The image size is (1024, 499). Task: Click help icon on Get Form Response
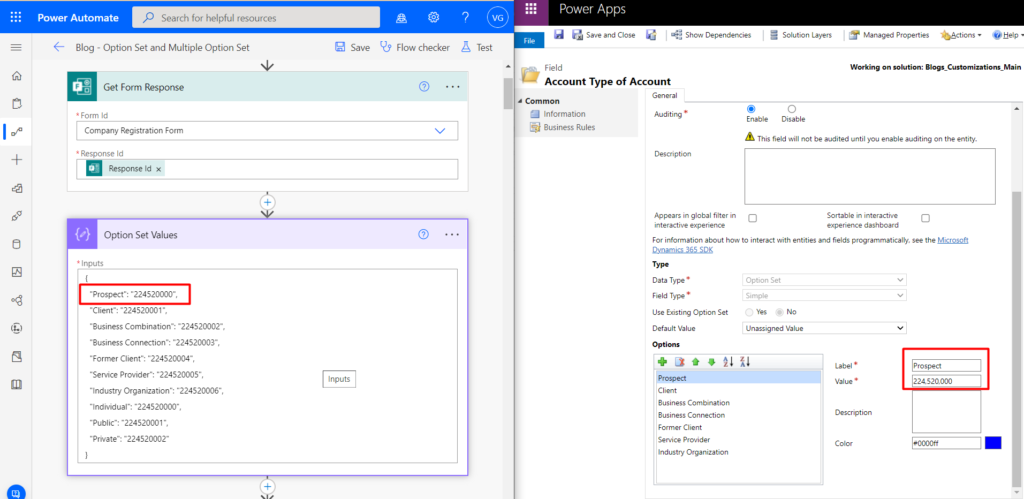[424, 87]
